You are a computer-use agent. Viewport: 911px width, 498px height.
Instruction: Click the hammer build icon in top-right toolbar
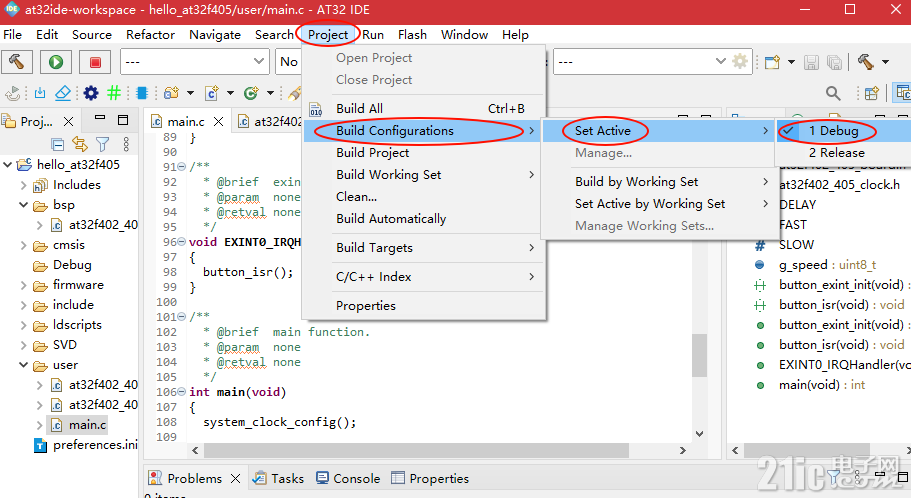[866, 62]
